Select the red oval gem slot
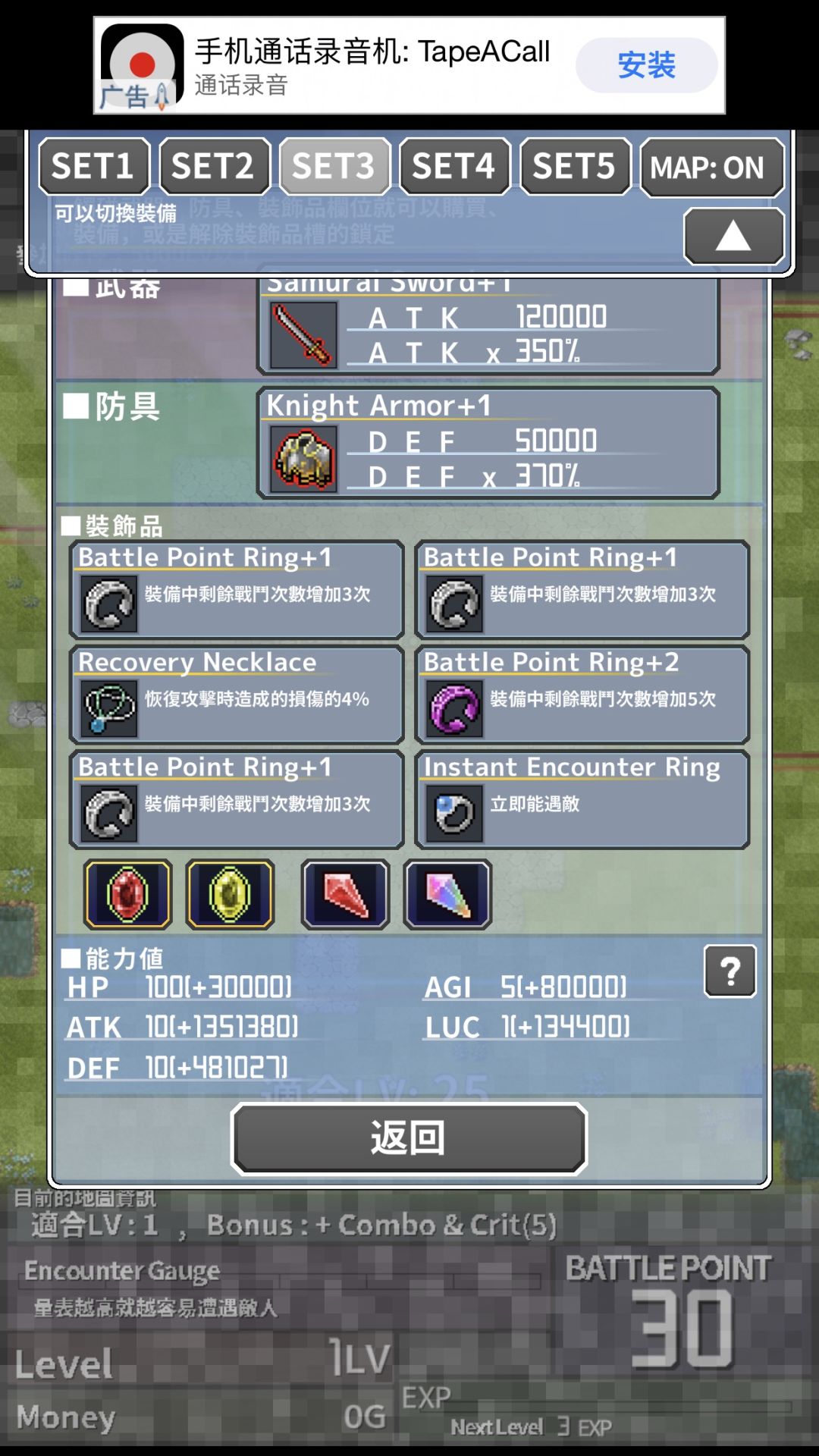 click(x=127, y=895)
